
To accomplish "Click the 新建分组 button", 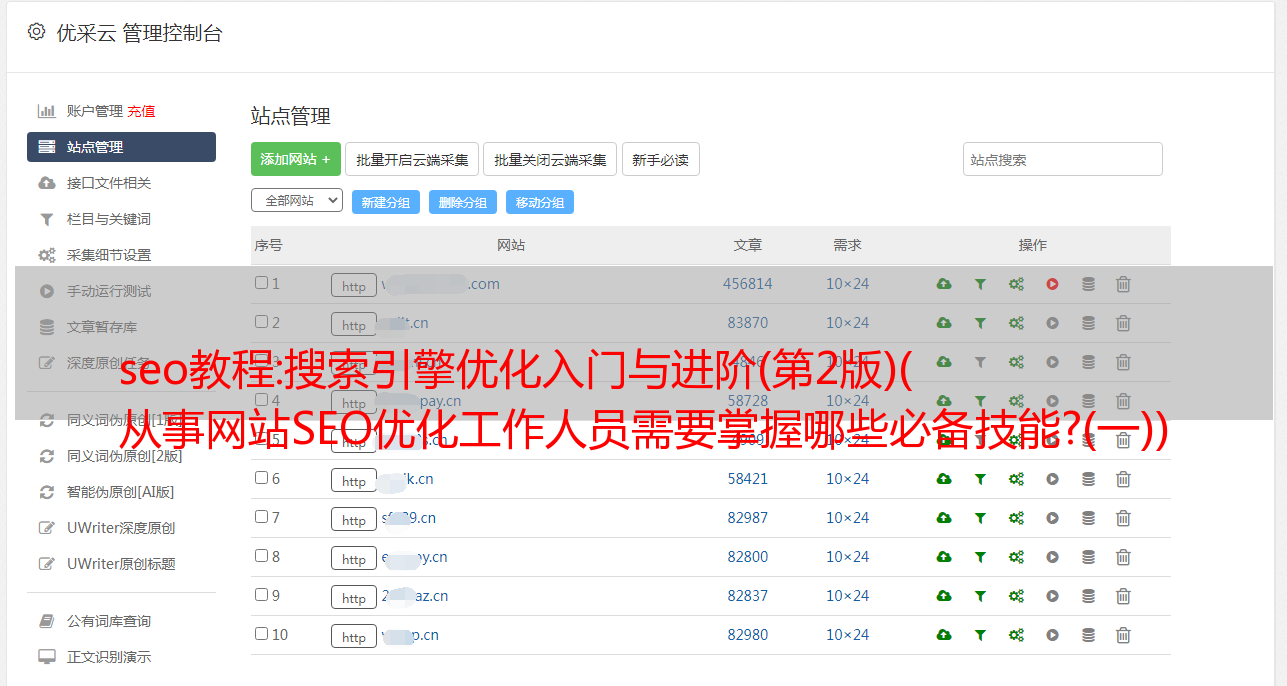I will pos(386,202).
